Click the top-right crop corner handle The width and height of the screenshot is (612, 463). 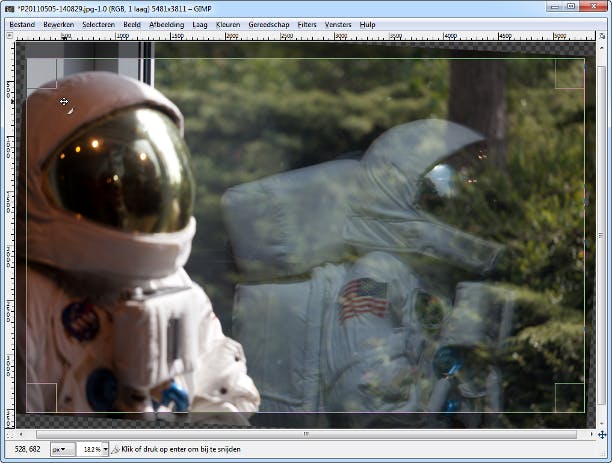pyautogui.click(x=570, y=74)
